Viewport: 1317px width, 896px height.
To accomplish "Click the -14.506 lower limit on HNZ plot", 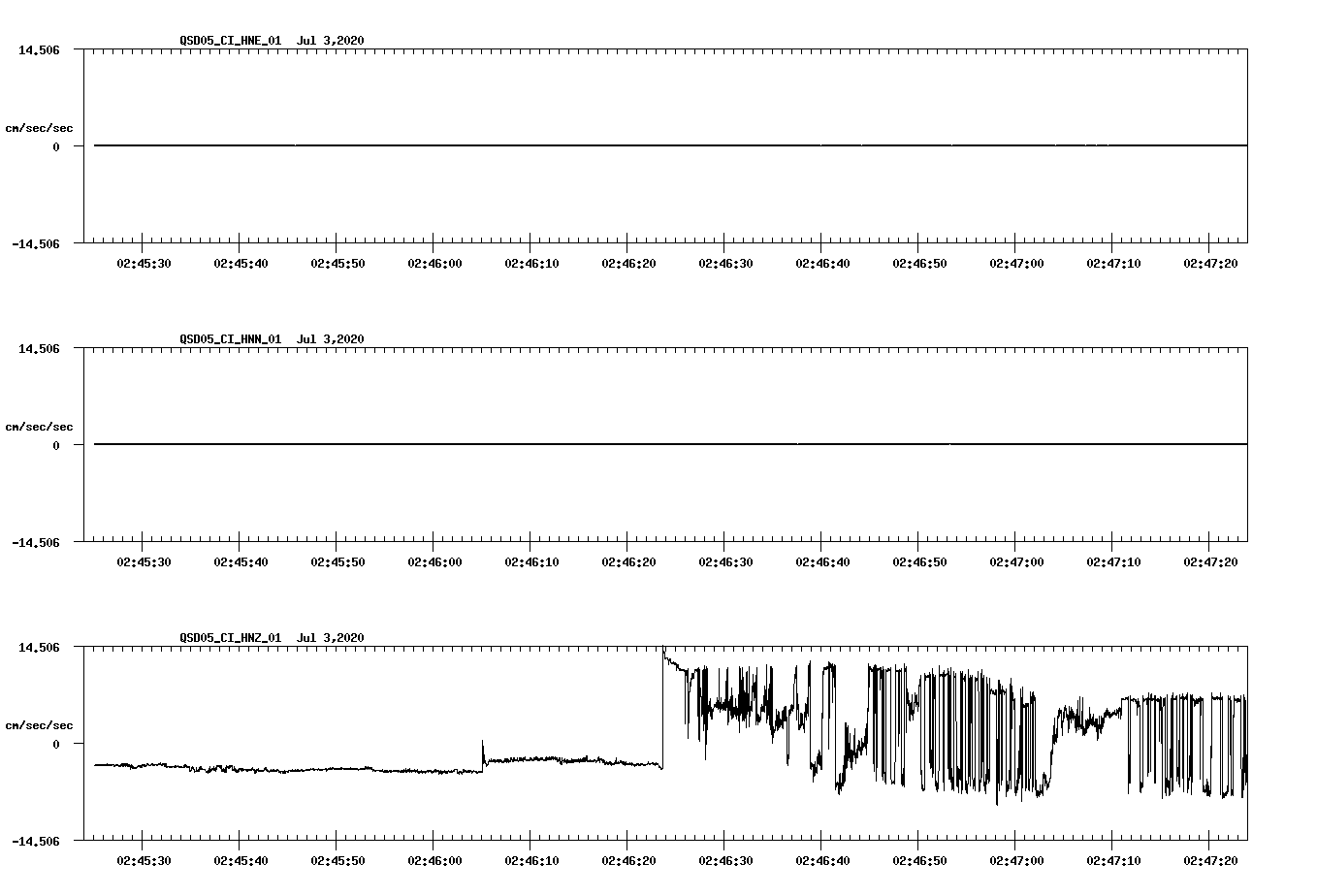I will pyautogui.click(x=35, y=841).
